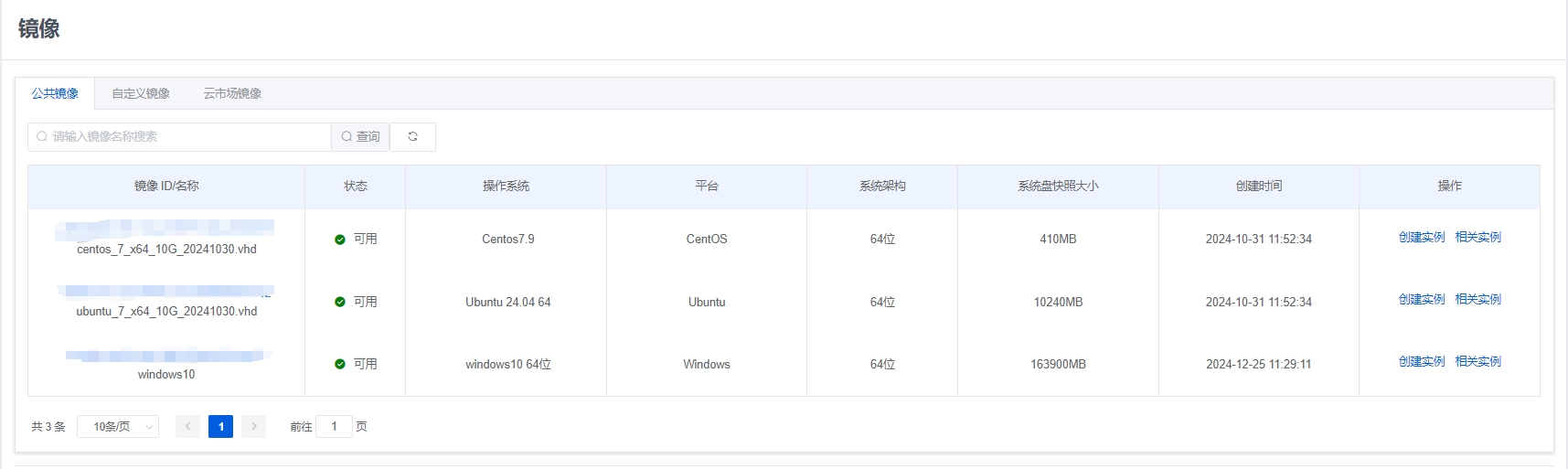1568x469 pixels.
Task: Switch to the 自定义镜像 tab
Action: tap(141, 94)
